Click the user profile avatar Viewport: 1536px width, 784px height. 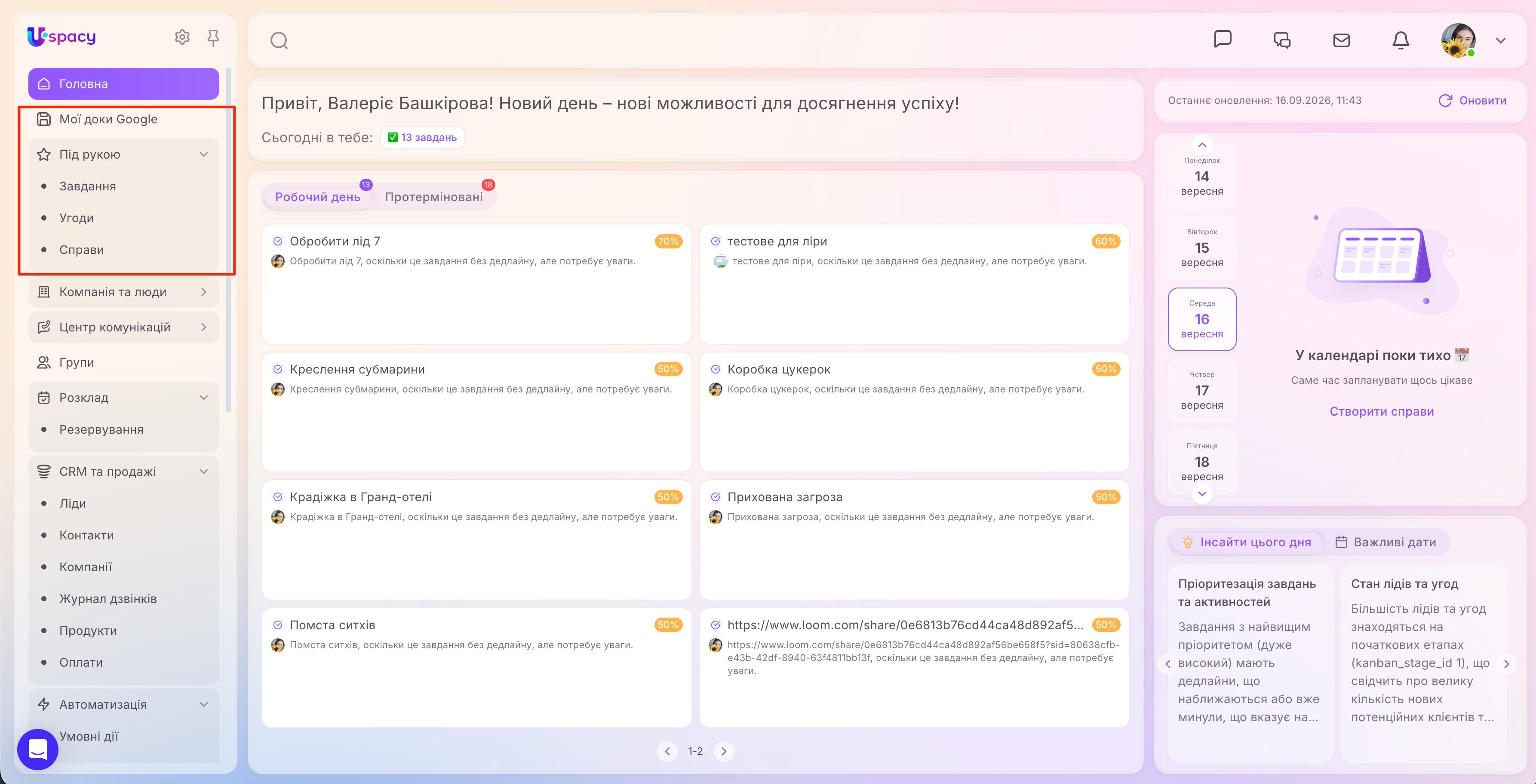[1459, 40]
